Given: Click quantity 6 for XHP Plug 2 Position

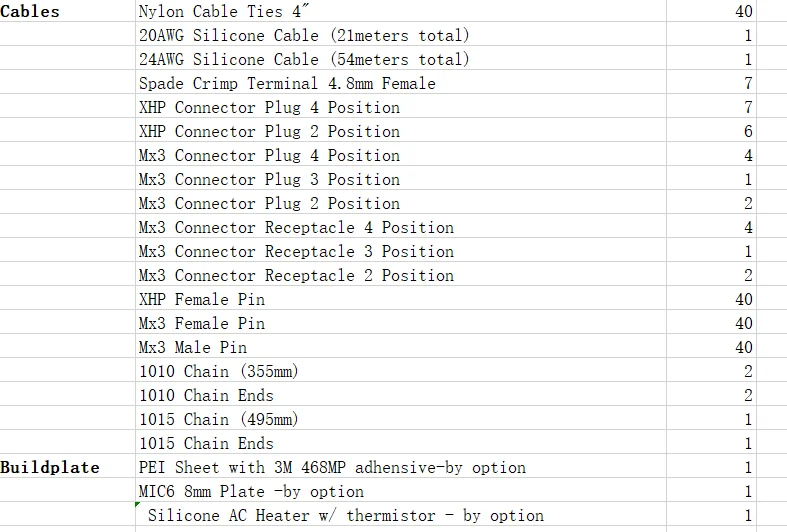Looking at the screenshot, I should pyautogui.click(x=748, y=132).
